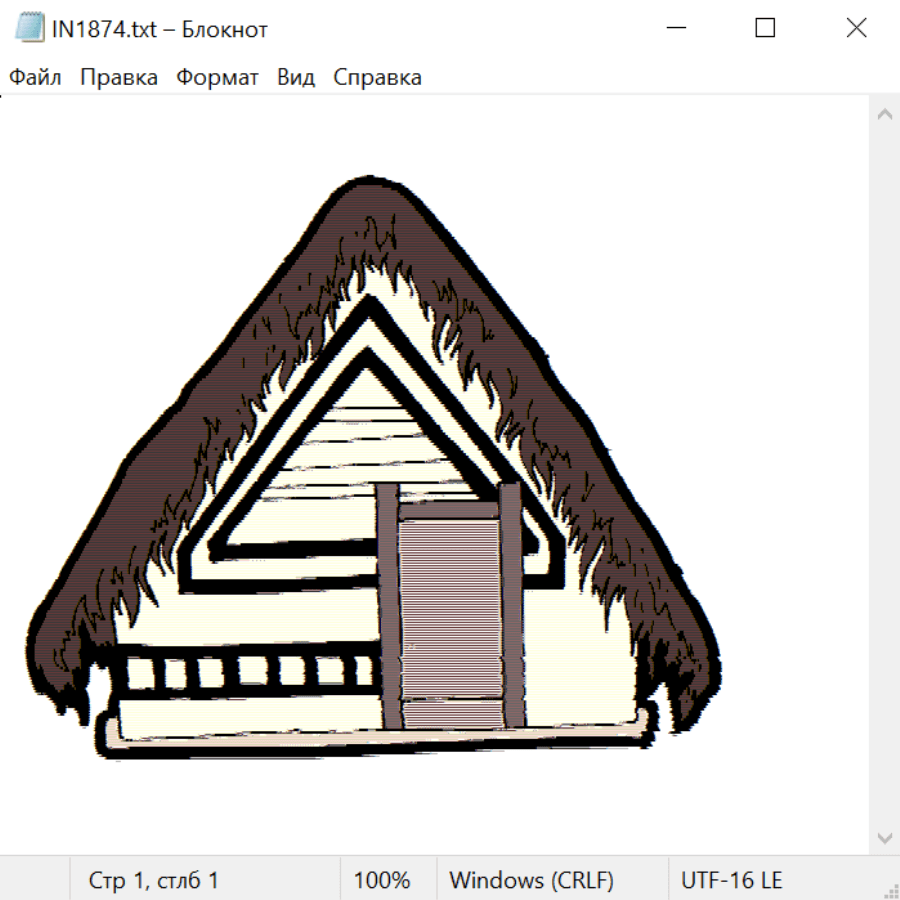Image resolution: width=900 pixels, height=900 pixels.
Task: Click the Notepad icon in the title bar
Action: click(30, 29)
